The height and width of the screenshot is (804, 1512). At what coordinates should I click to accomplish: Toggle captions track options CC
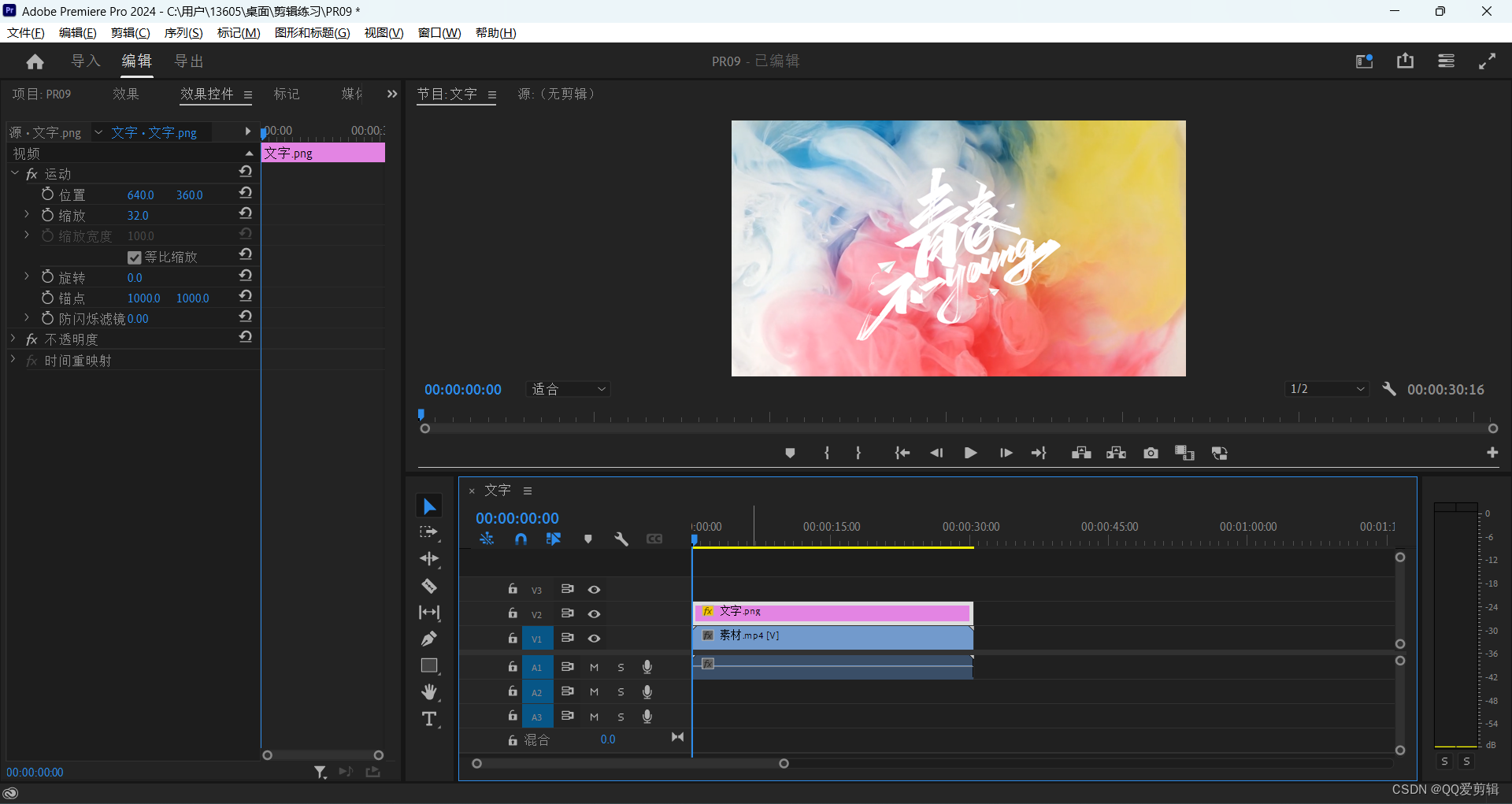tap(654, 539)
